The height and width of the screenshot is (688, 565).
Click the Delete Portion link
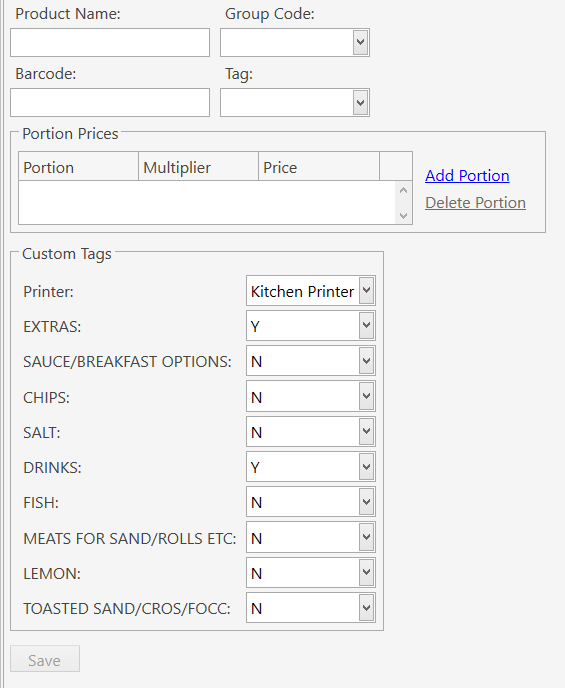point(475,203)
